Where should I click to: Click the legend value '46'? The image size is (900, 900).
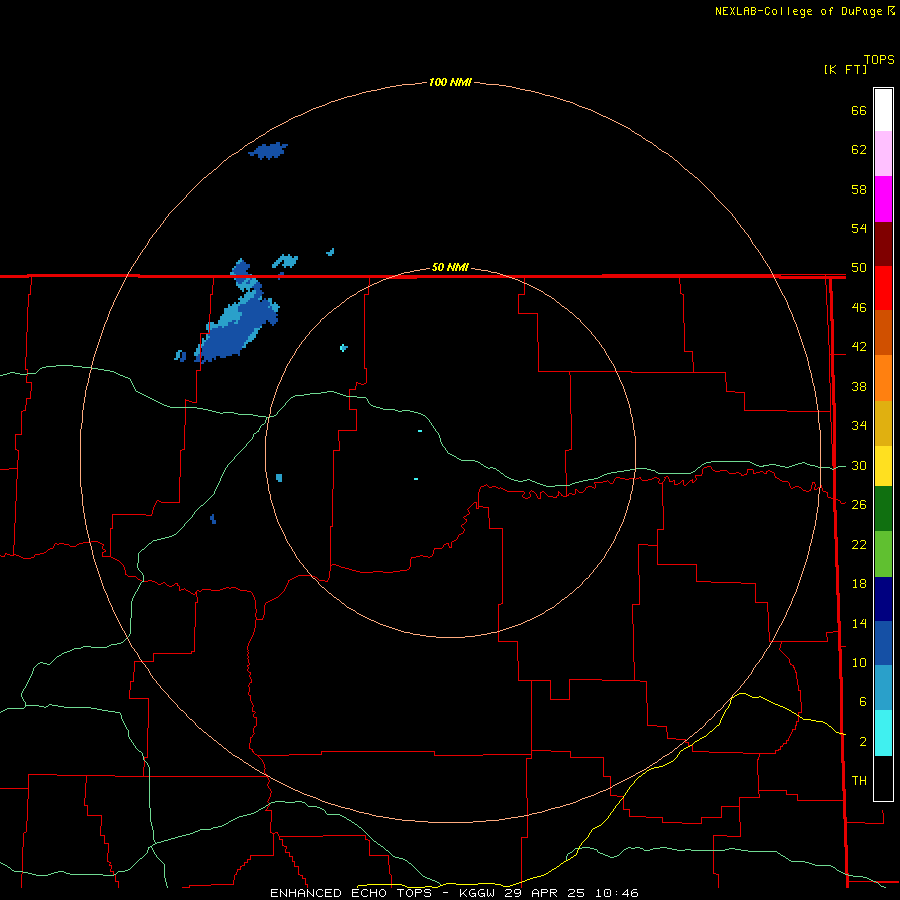coord(859,308)
